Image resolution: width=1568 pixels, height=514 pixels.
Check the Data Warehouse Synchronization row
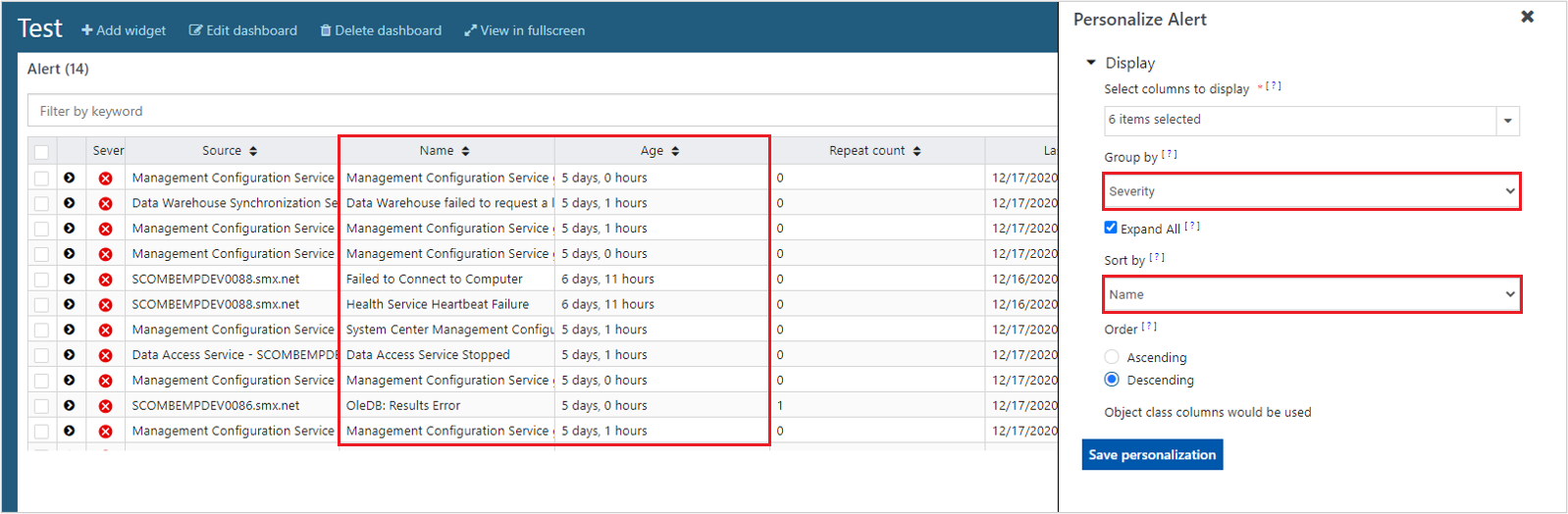point(41,203)
